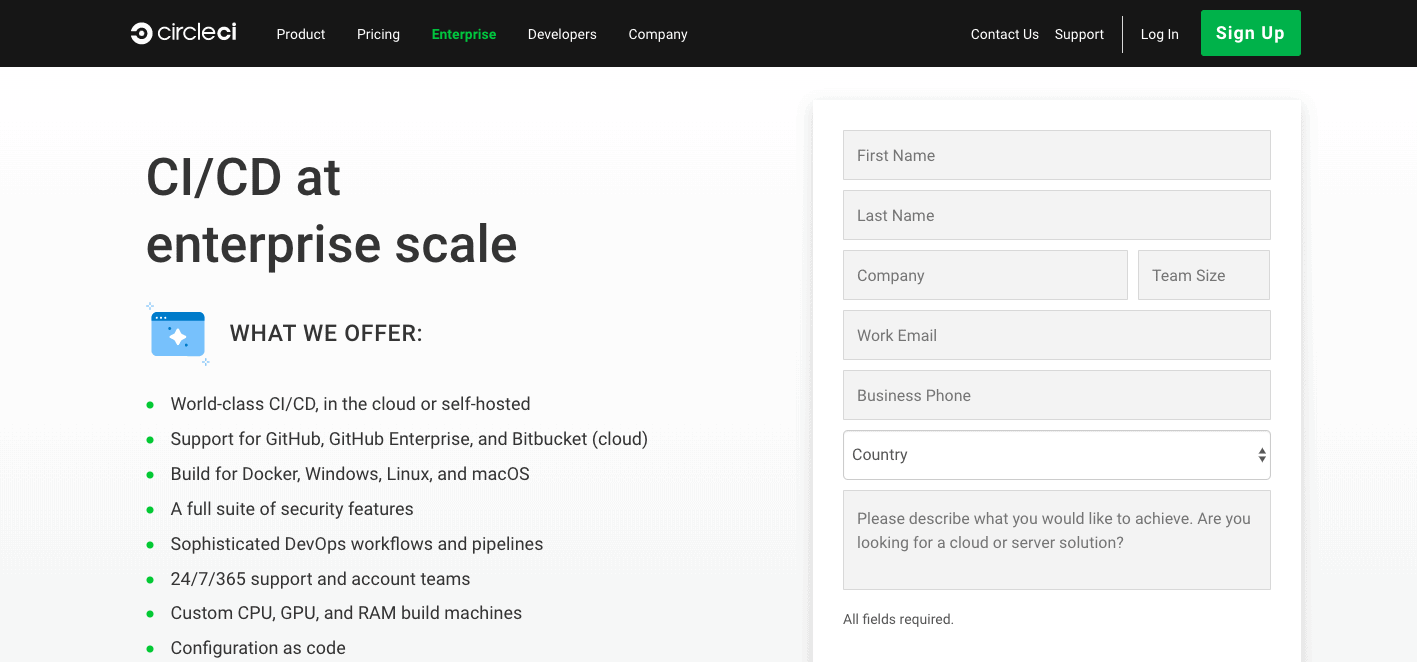1417x662 pixels.
Task: Click the project description text area
Action: point(1057,540)
